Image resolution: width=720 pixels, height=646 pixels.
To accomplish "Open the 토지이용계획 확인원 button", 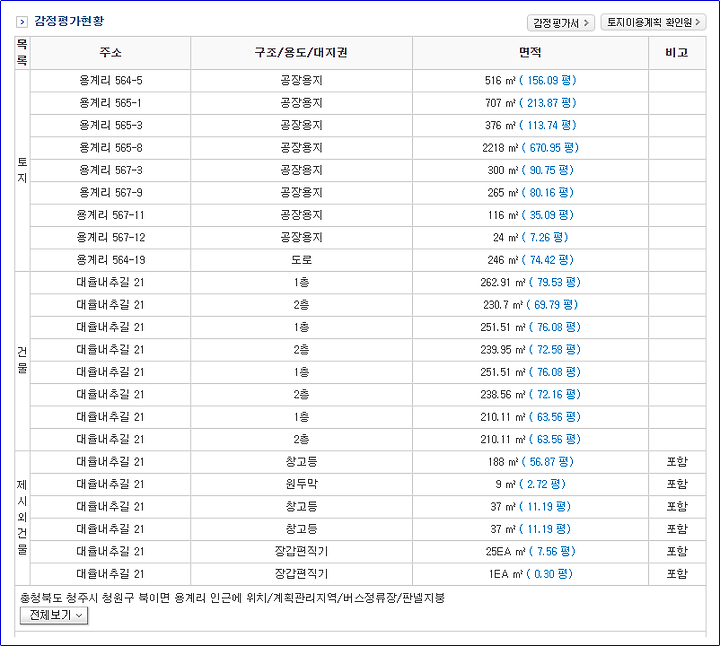I will point(653,22).
